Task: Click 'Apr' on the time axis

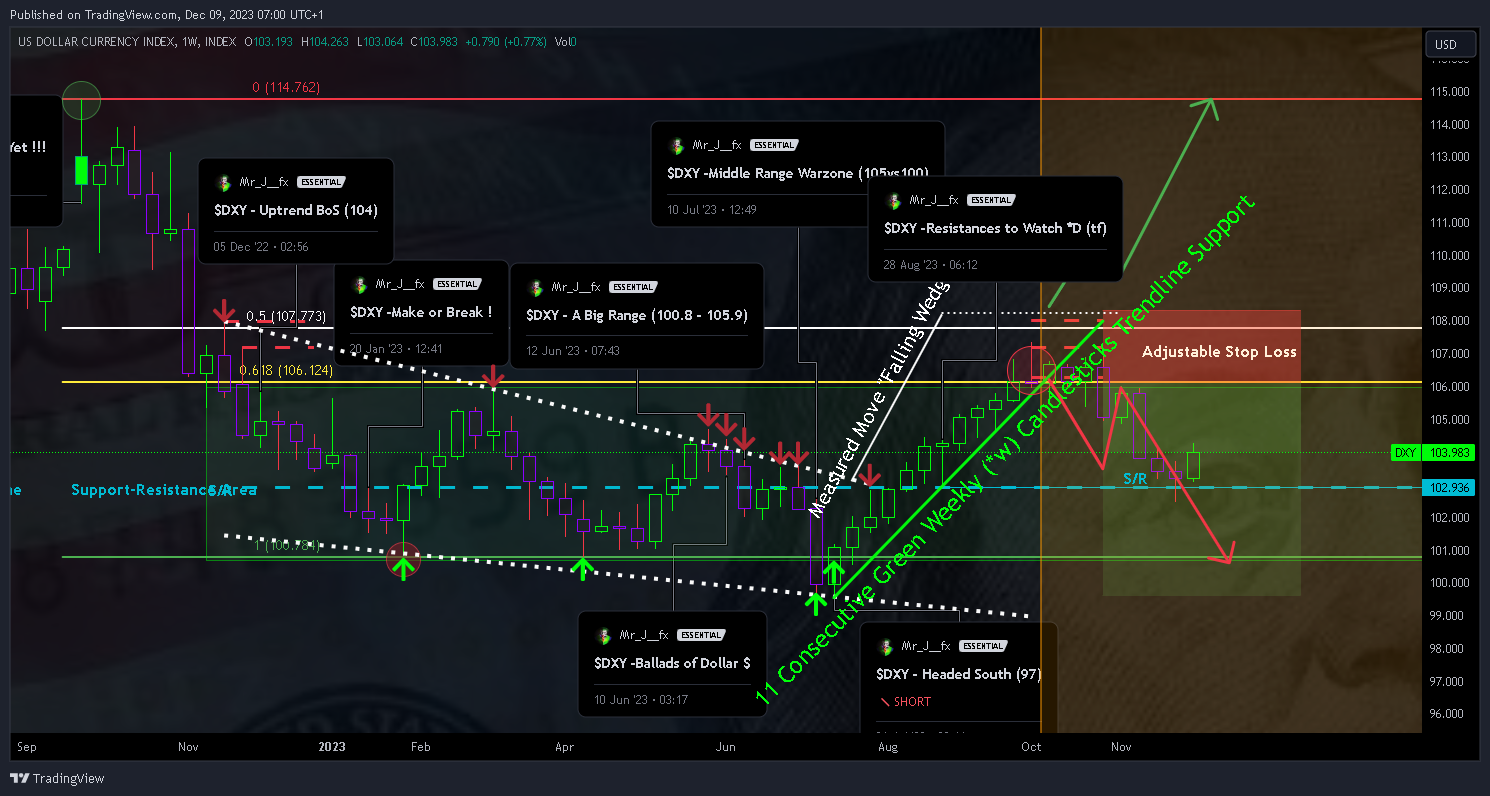Action: point(564,747)
